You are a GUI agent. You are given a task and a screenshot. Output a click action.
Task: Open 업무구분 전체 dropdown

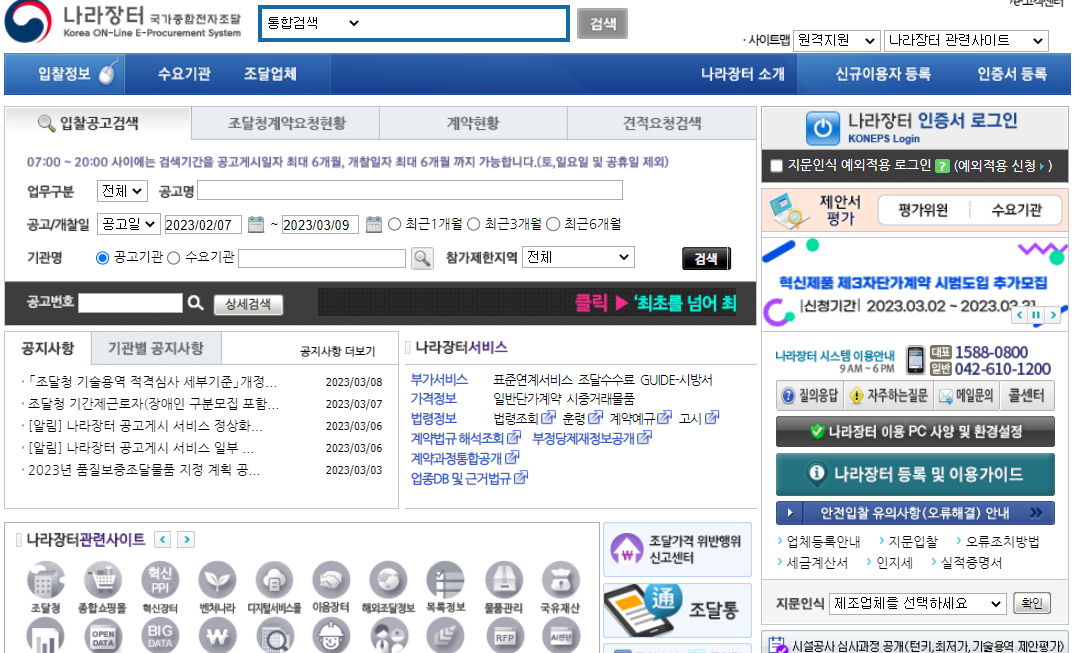coord(123,191)
